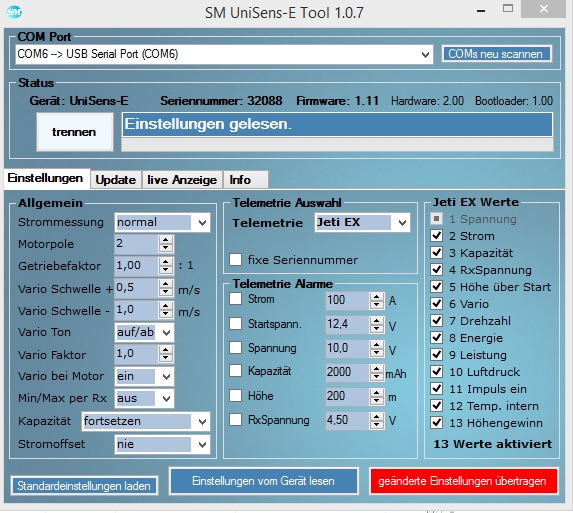Viewport: 573px width, 513px height.
Task: Increase the Strom alarm threshold spinner
Action: (x=376, y=297)
